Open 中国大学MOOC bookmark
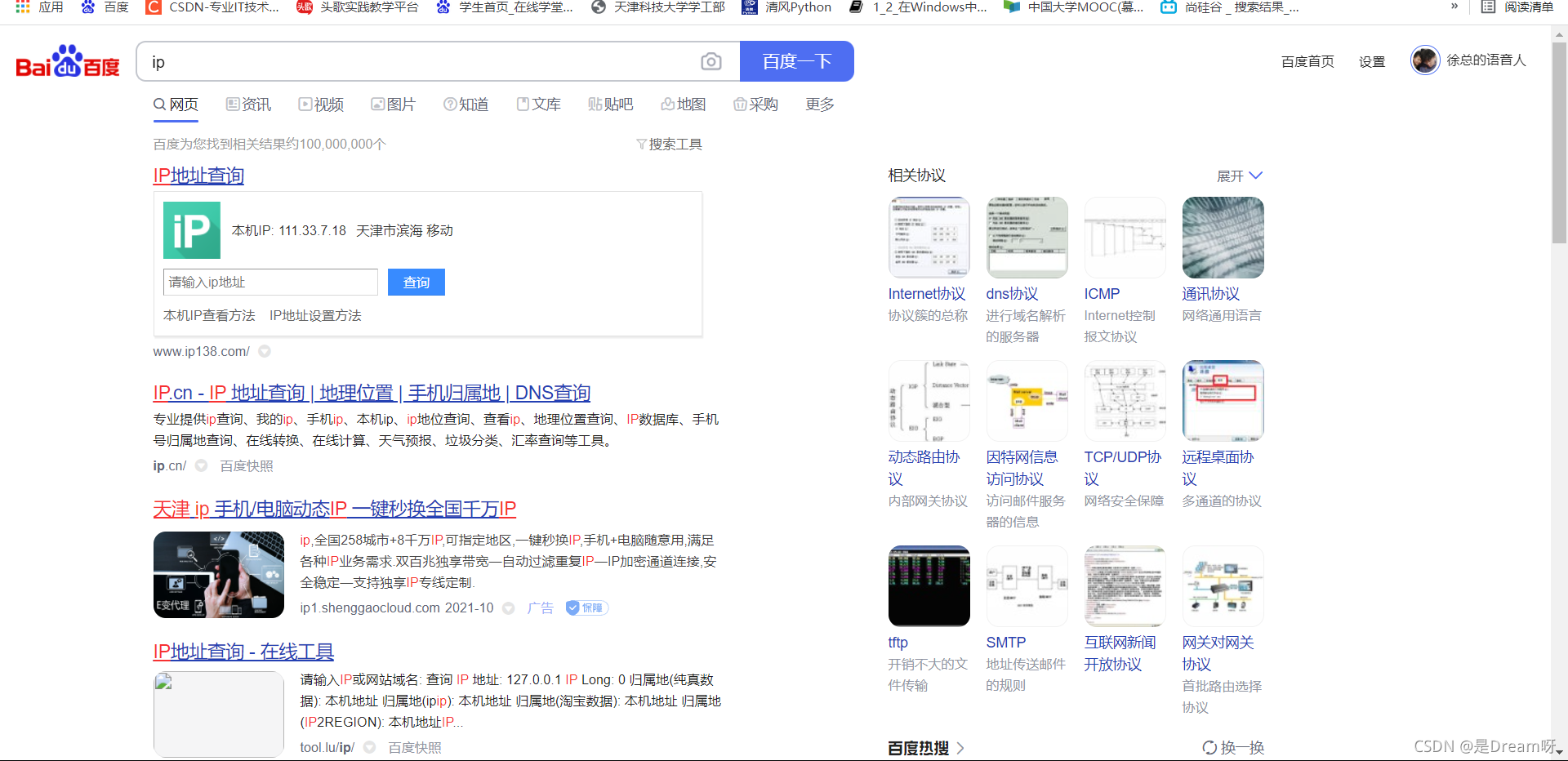Viewport: 1568px width, 761px height. point(1074,7)
